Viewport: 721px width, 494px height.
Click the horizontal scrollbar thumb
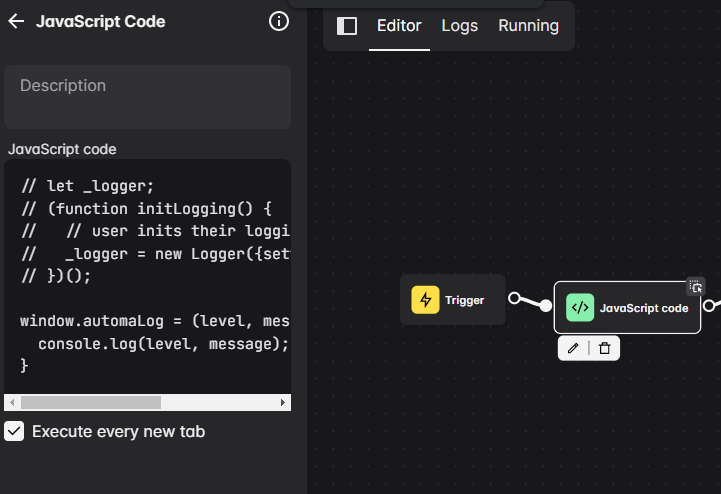pos(91,402)
